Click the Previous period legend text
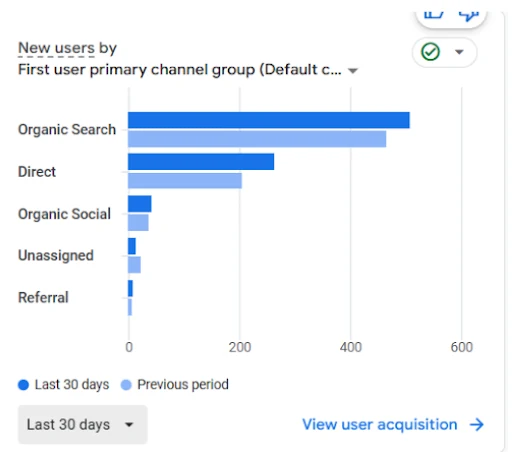 183,385
